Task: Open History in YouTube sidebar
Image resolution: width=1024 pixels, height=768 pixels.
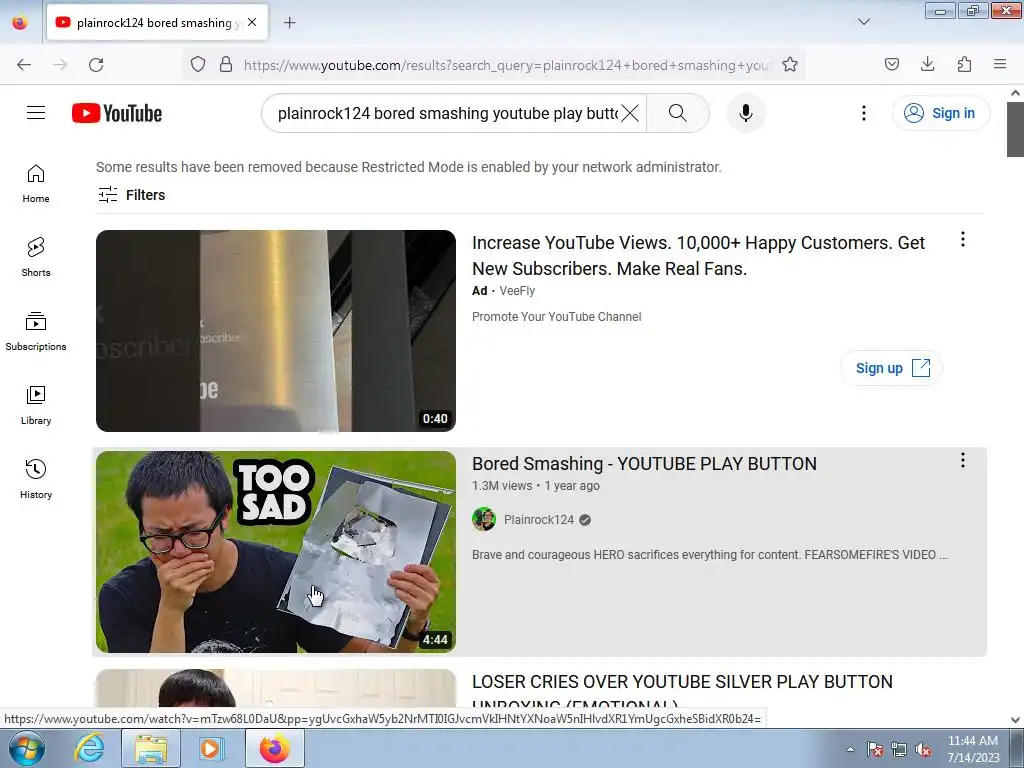Action: [36, 479]
